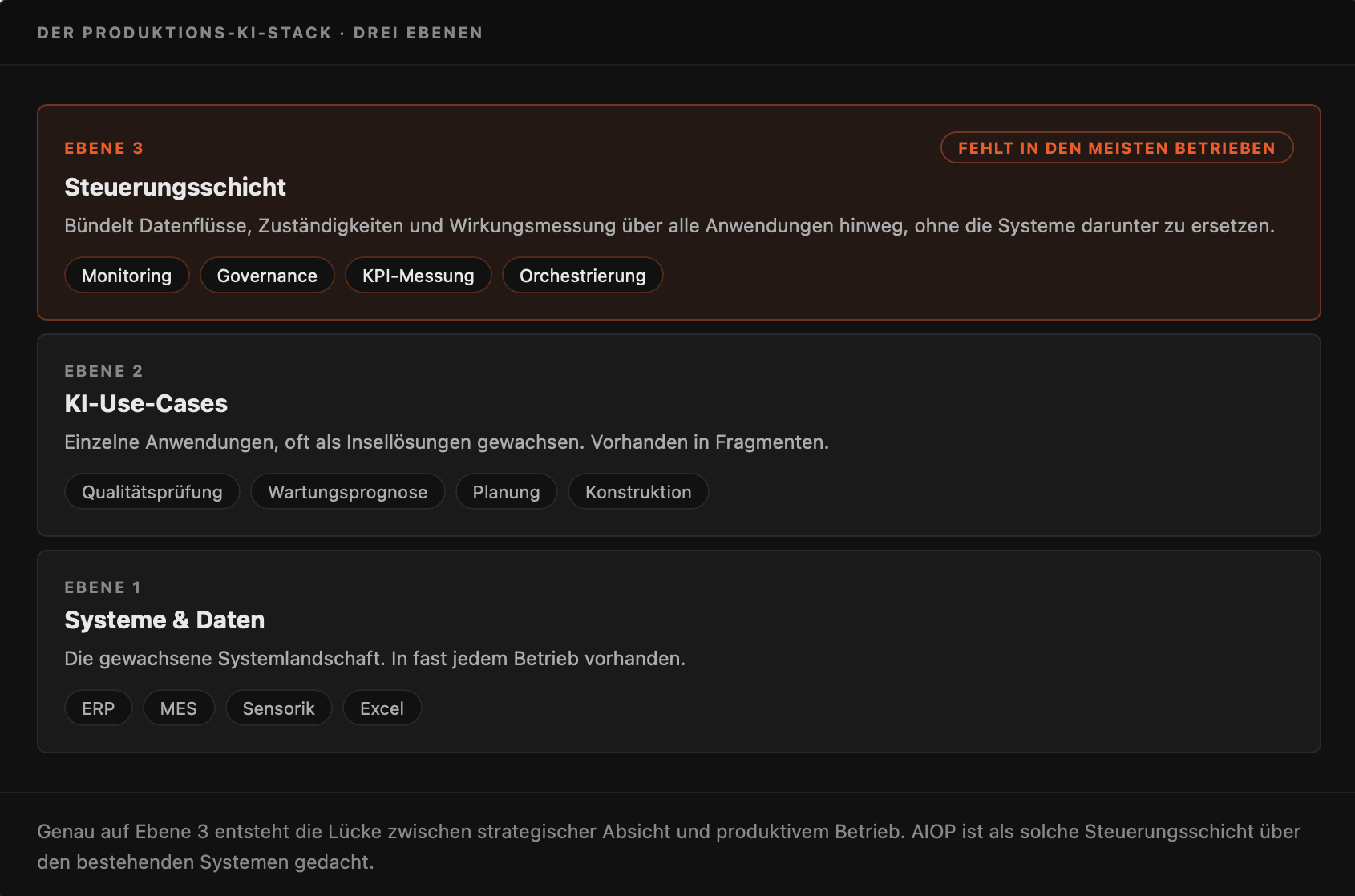
Task: Click the 'Systeme & Daten' heading
Action: (x=164, y=620)
